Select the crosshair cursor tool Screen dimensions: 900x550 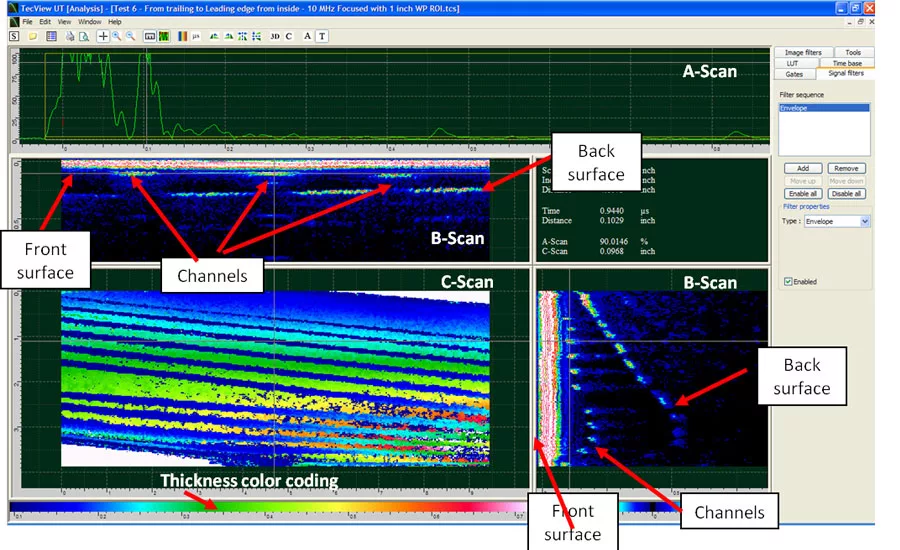[x=103, y=36]
